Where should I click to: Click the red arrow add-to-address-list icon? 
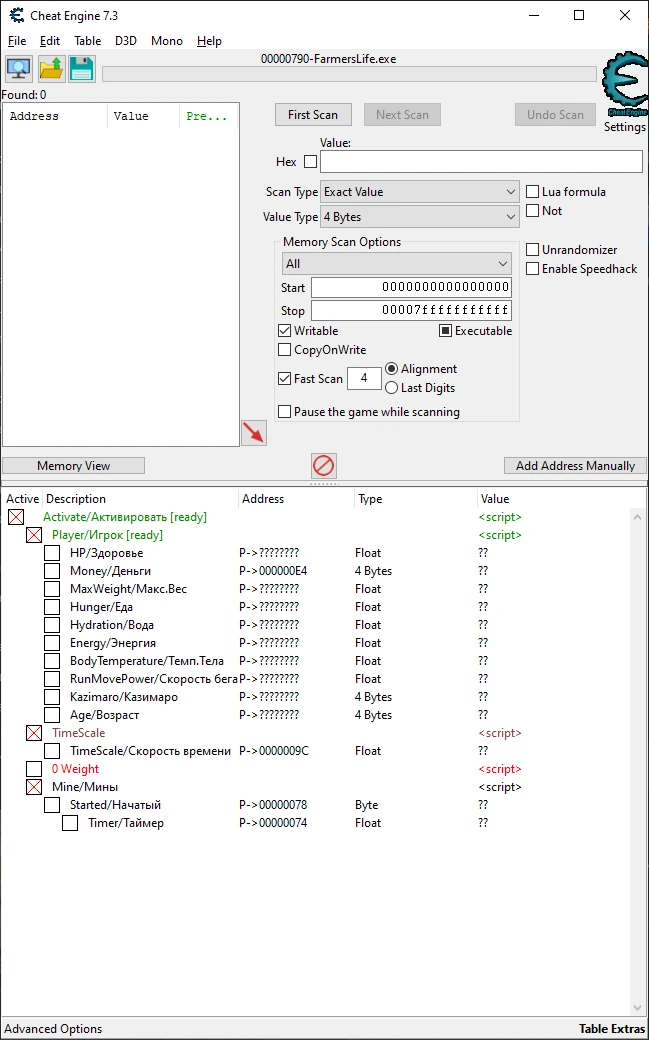click(x=253, y=433)
